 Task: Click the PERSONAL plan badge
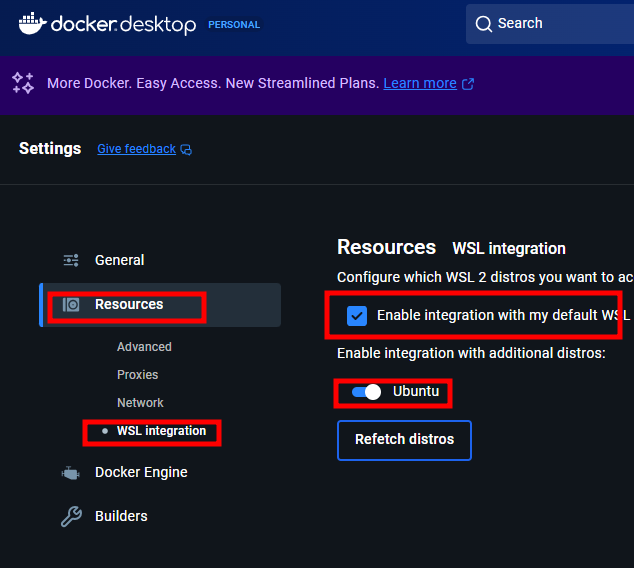coord(234,25)
